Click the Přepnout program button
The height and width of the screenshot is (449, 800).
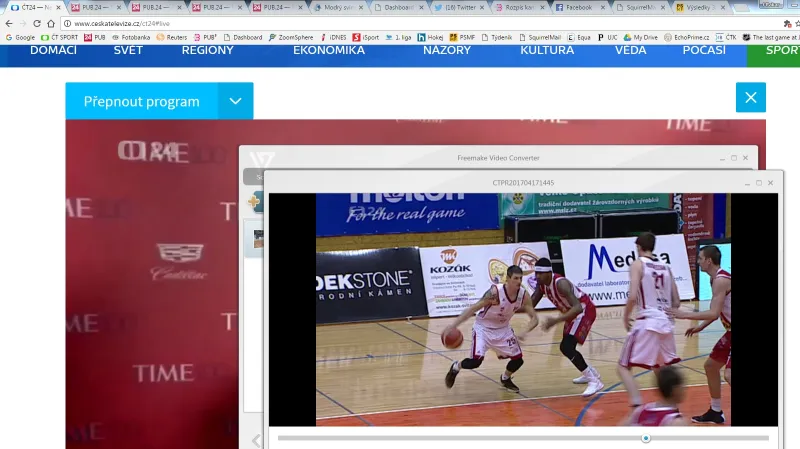click(x=141, y=101)
